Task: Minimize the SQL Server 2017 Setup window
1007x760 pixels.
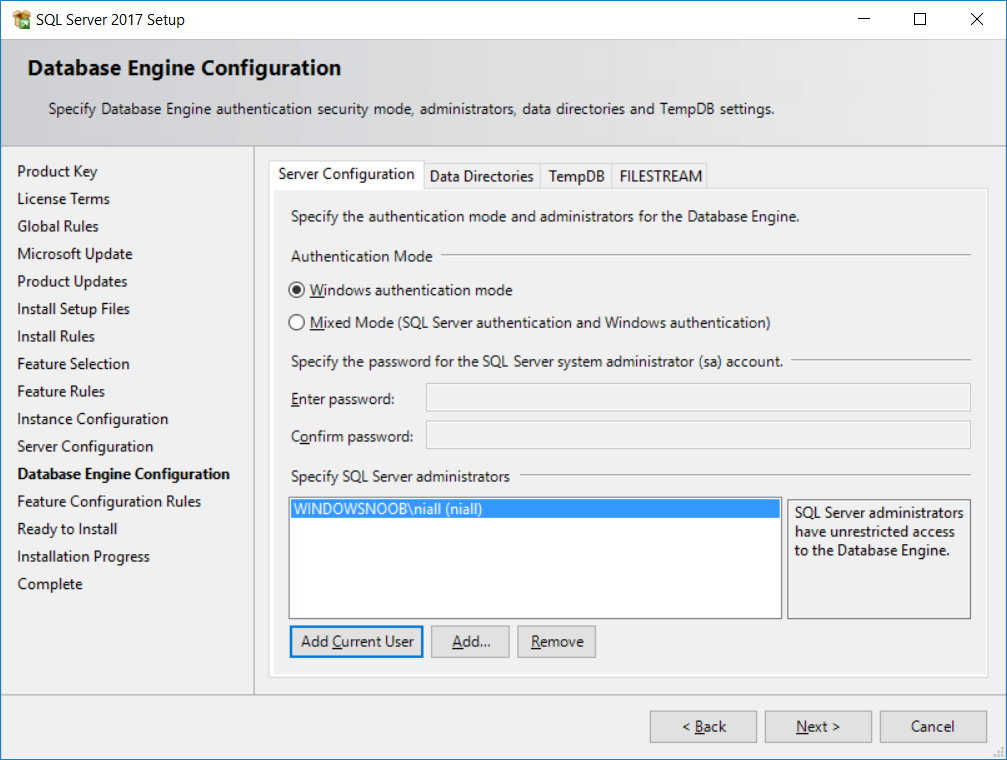Action: click(864, 19)
